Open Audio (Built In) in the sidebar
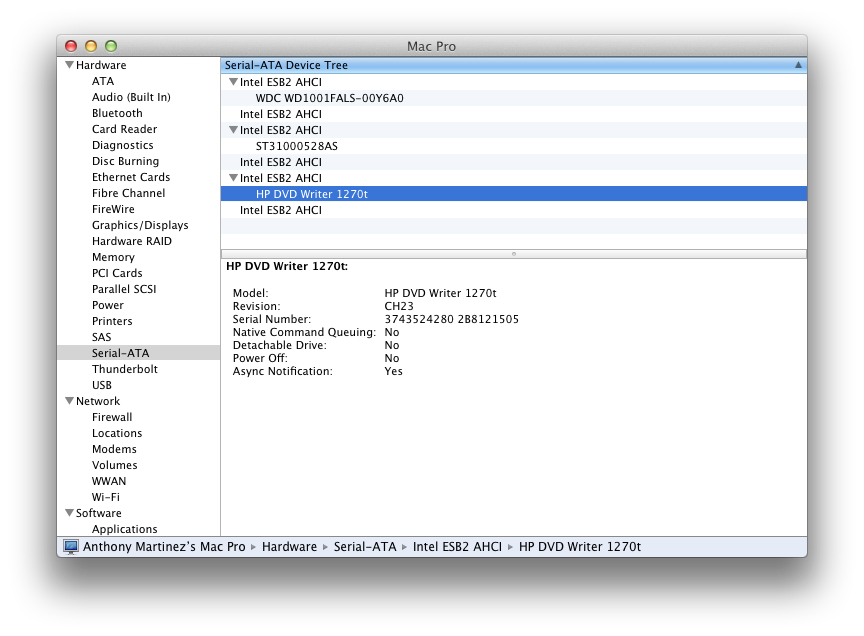The height and width of the screenshot is (636, 864). pyautogui.click(x=131, y=97)
